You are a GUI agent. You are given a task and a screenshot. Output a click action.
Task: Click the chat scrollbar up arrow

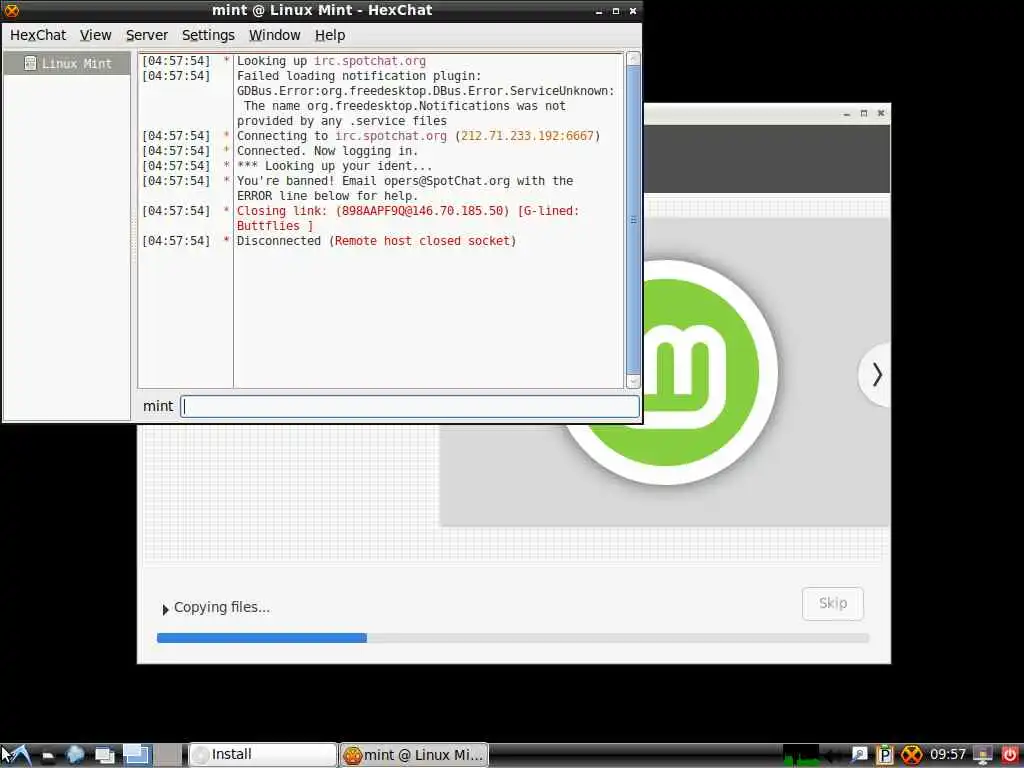tap(633, 59)
